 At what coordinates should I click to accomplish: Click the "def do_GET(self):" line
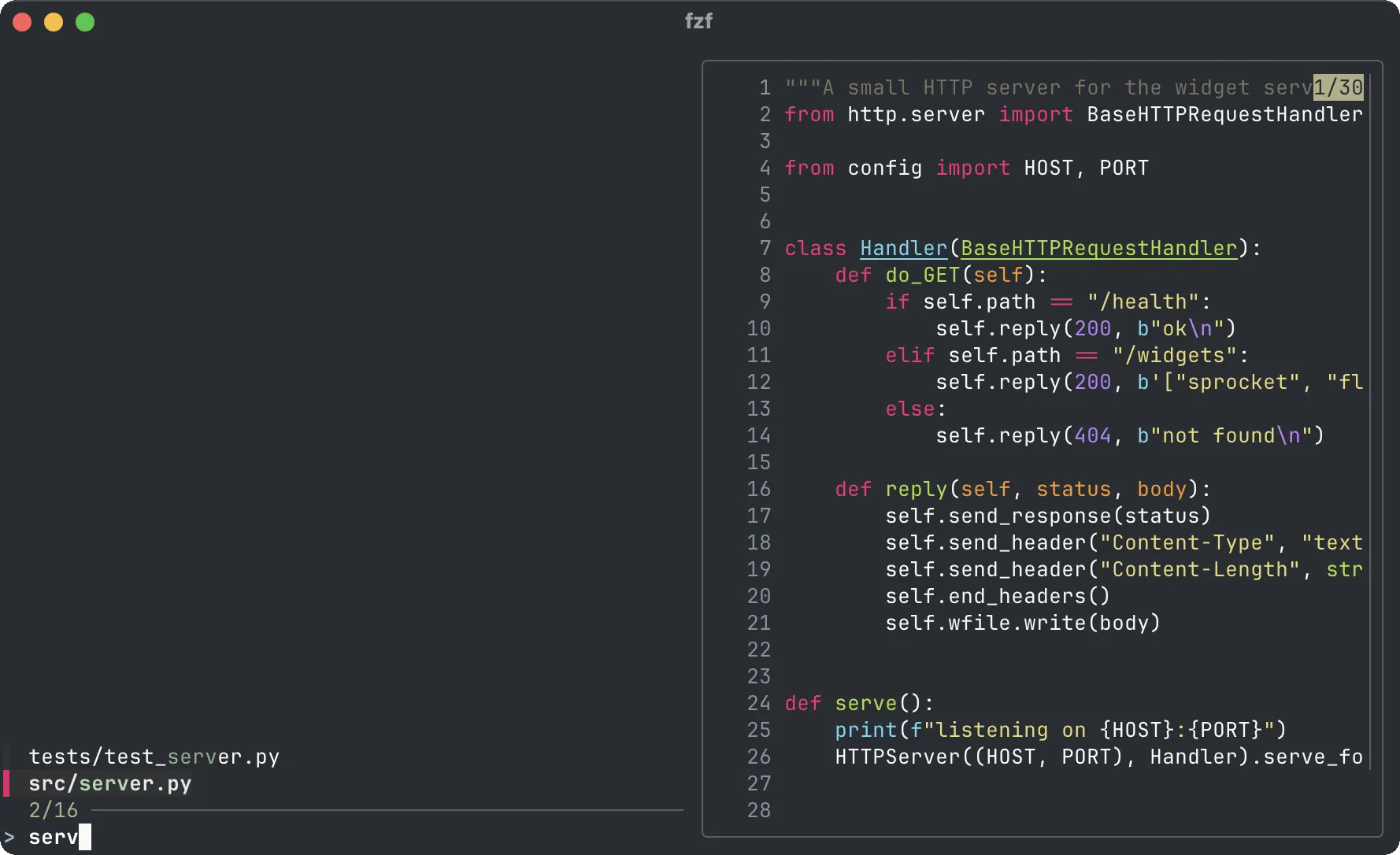click(941, 275)
